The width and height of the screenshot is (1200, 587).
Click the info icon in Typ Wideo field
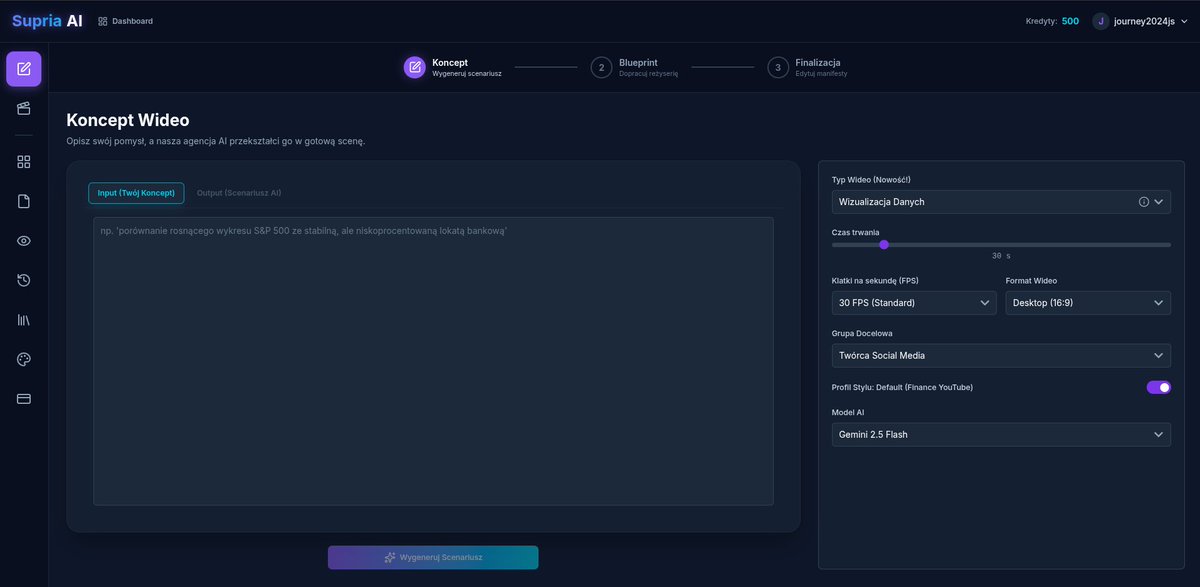pyautogui.click(x=1144, y=201)
